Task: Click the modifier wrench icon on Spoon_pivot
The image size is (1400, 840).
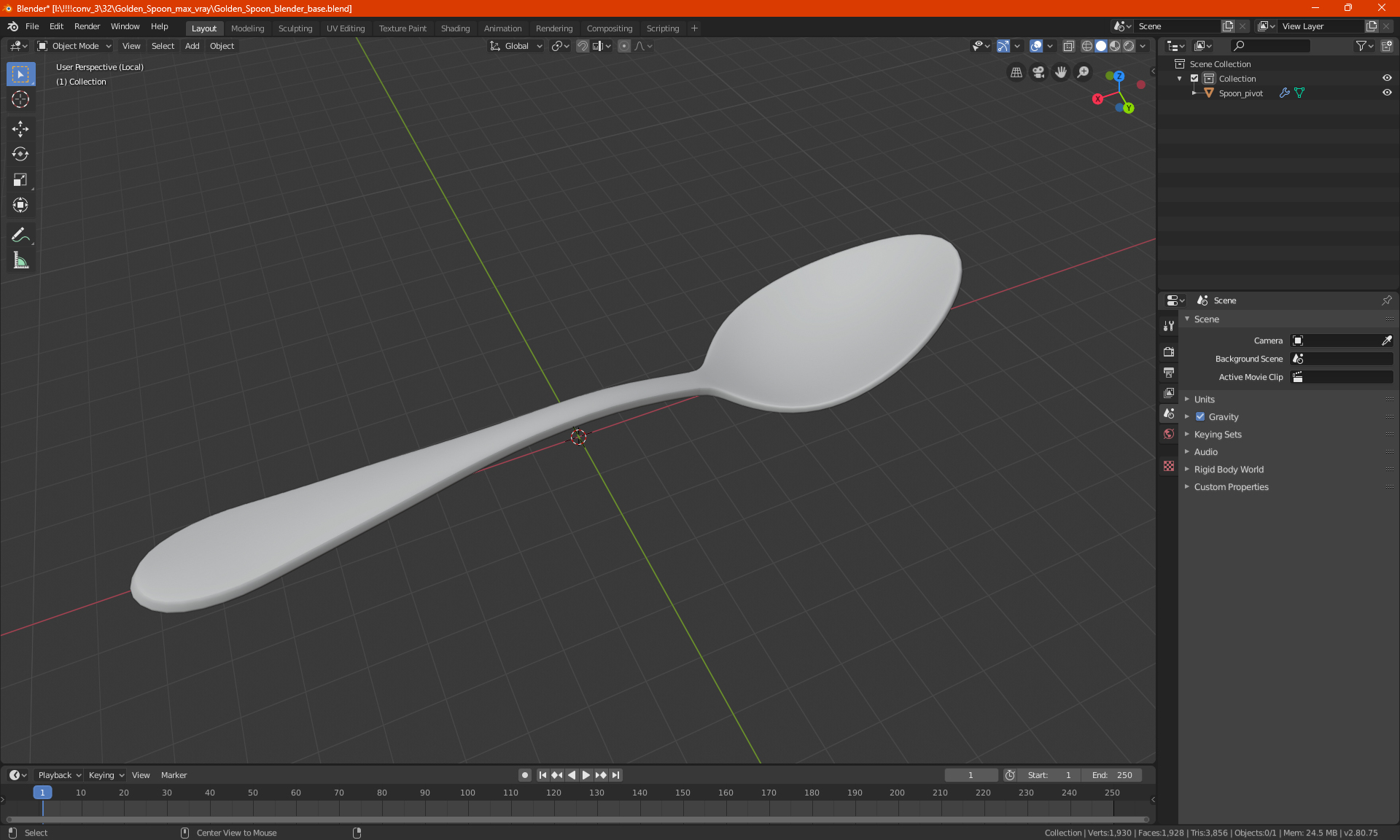Action: pos(1285,93)
